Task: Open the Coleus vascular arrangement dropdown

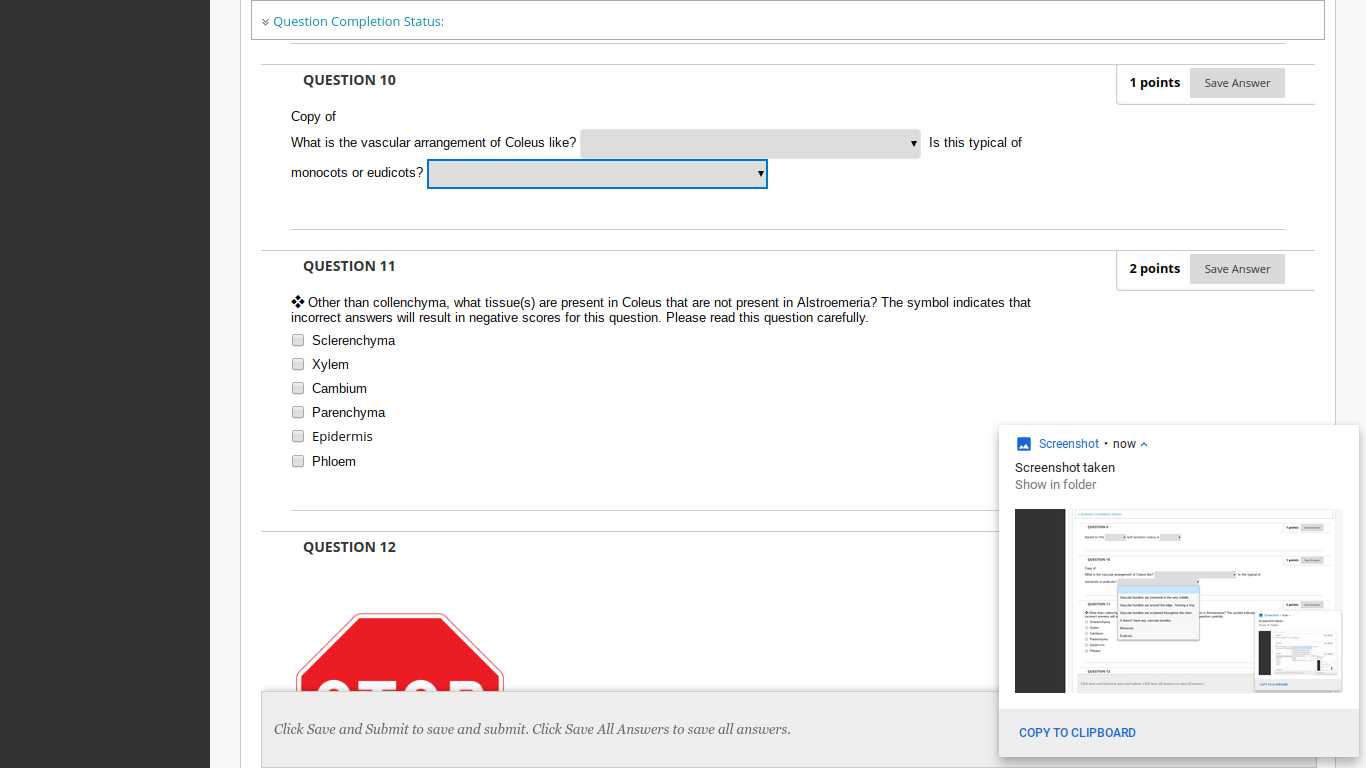Action: click(x=750, y=144)
